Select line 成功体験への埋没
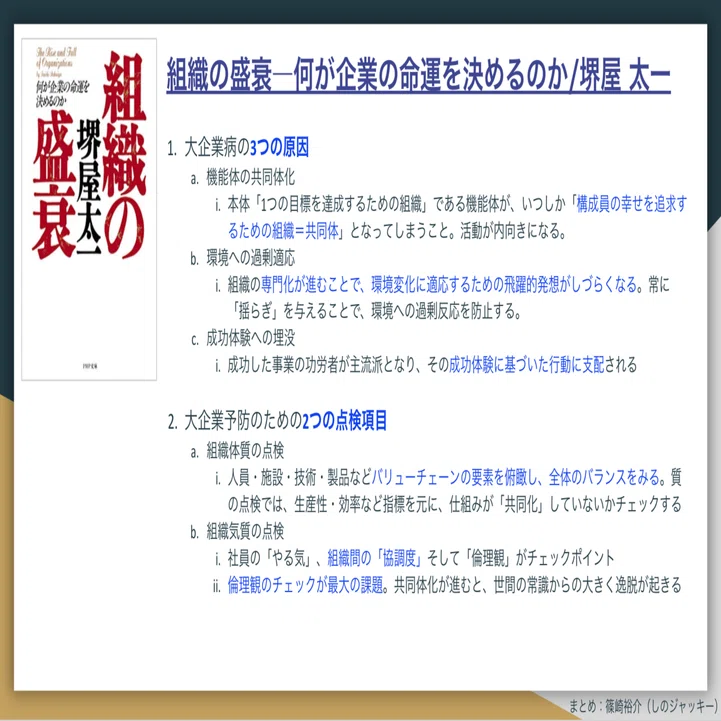 (x=250, y=338)
